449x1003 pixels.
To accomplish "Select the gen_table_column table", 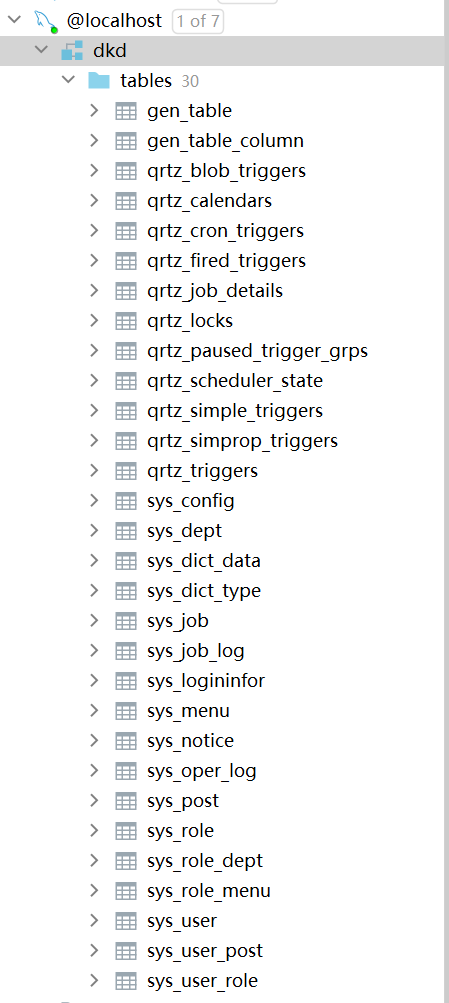I will (225, 141).
